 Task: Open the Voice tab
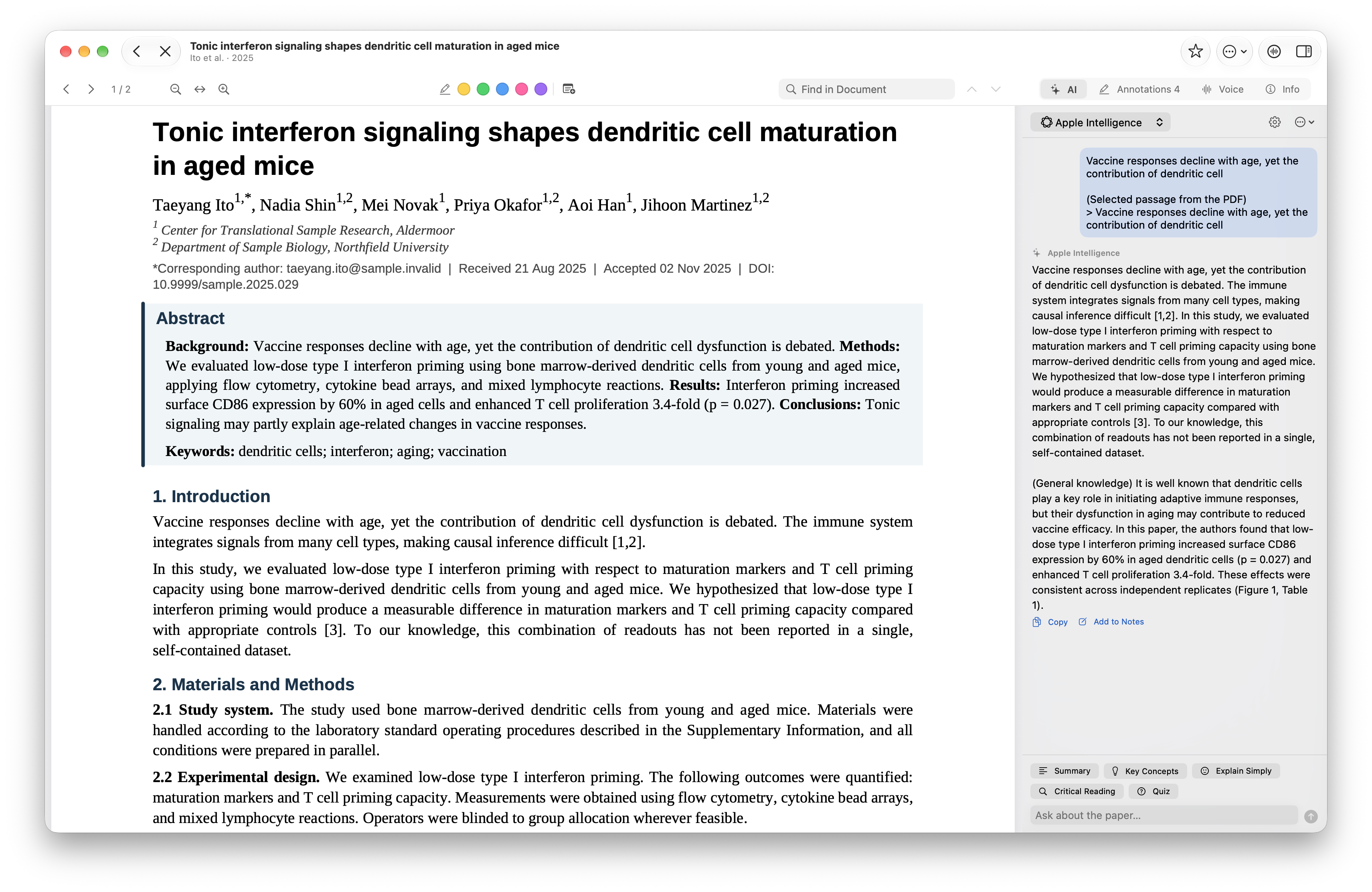[1223, 89]
